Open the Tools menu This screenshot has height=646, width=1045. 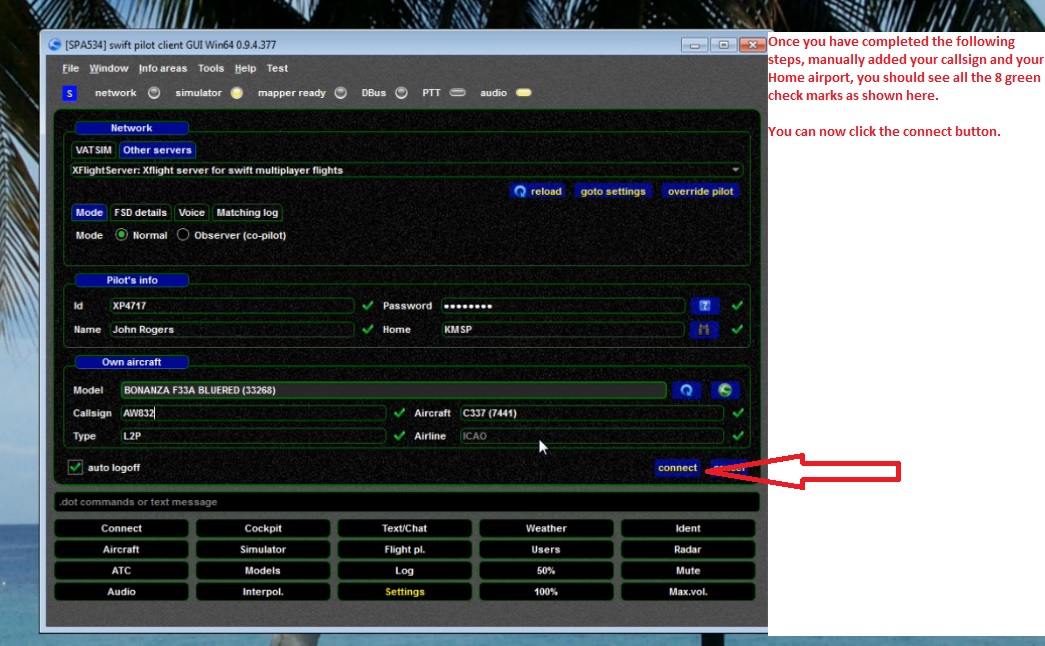point(211,69)
